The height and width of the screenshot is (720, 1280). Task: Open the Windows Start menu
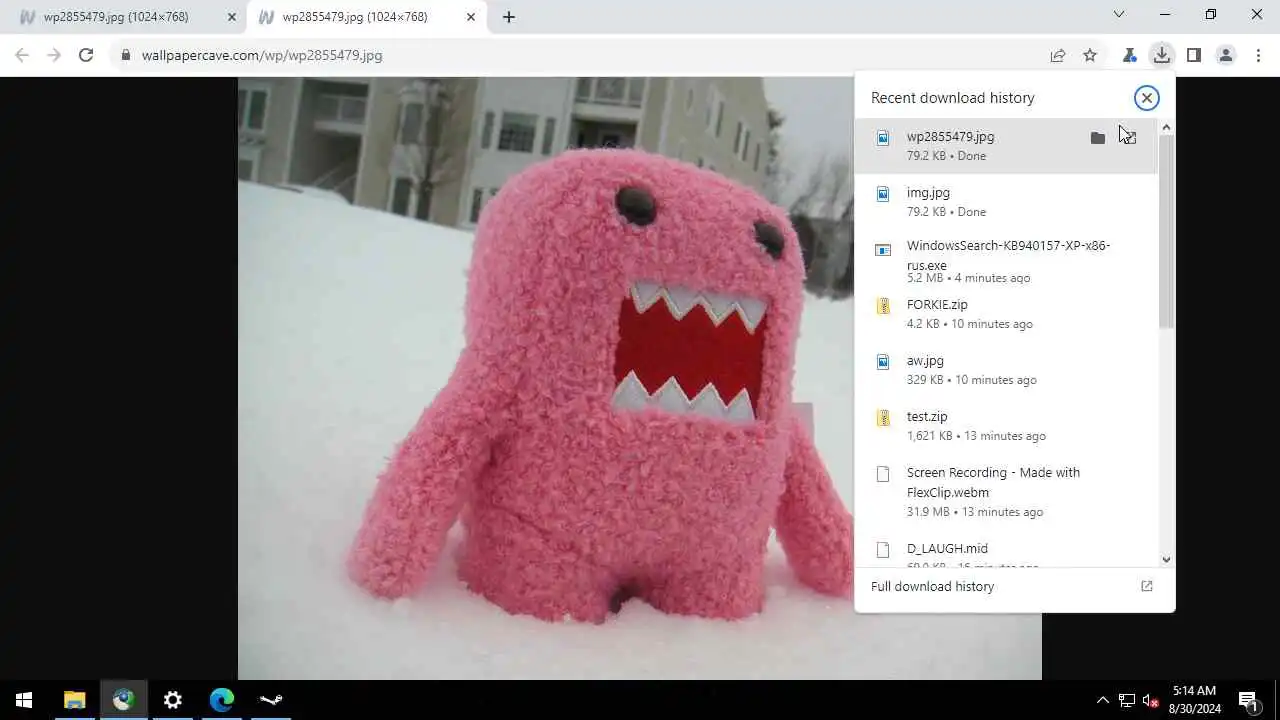click(24, 700)
